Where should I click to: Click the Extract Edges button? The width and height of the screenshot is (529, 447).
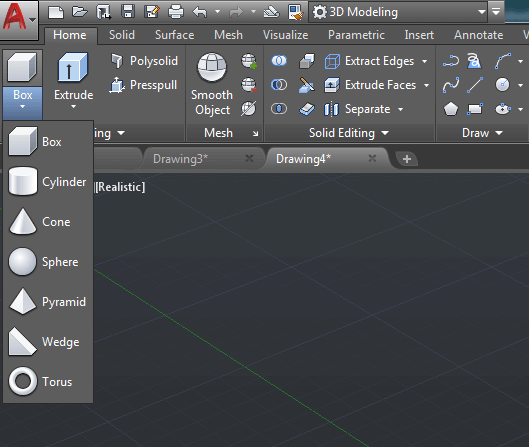tap(369, 61)
